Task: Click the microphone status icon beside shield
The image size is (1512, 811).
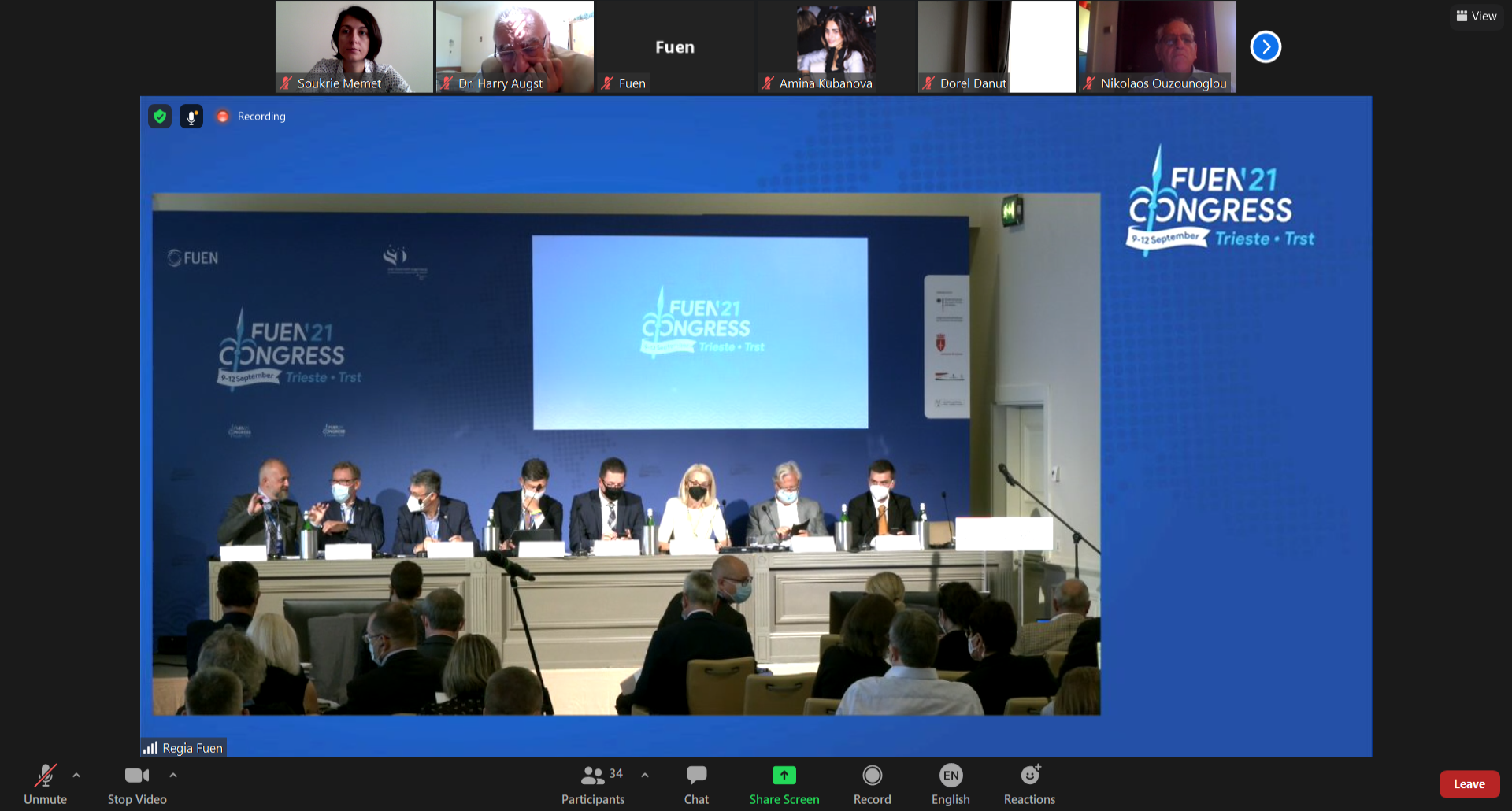Action: (191, 117)
